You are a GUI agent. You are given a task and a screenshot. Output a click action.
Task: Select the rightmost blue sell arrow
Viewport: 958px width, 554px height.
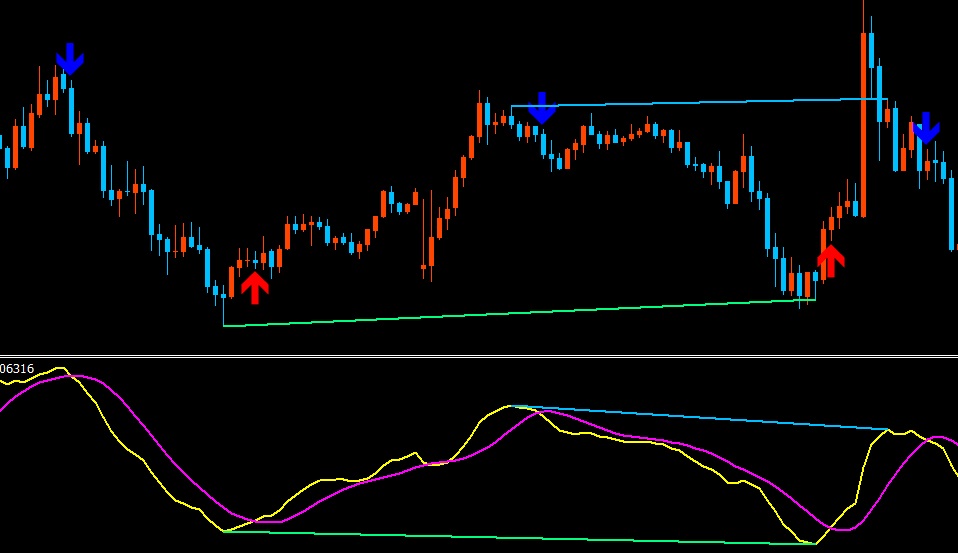click(926, 128)
